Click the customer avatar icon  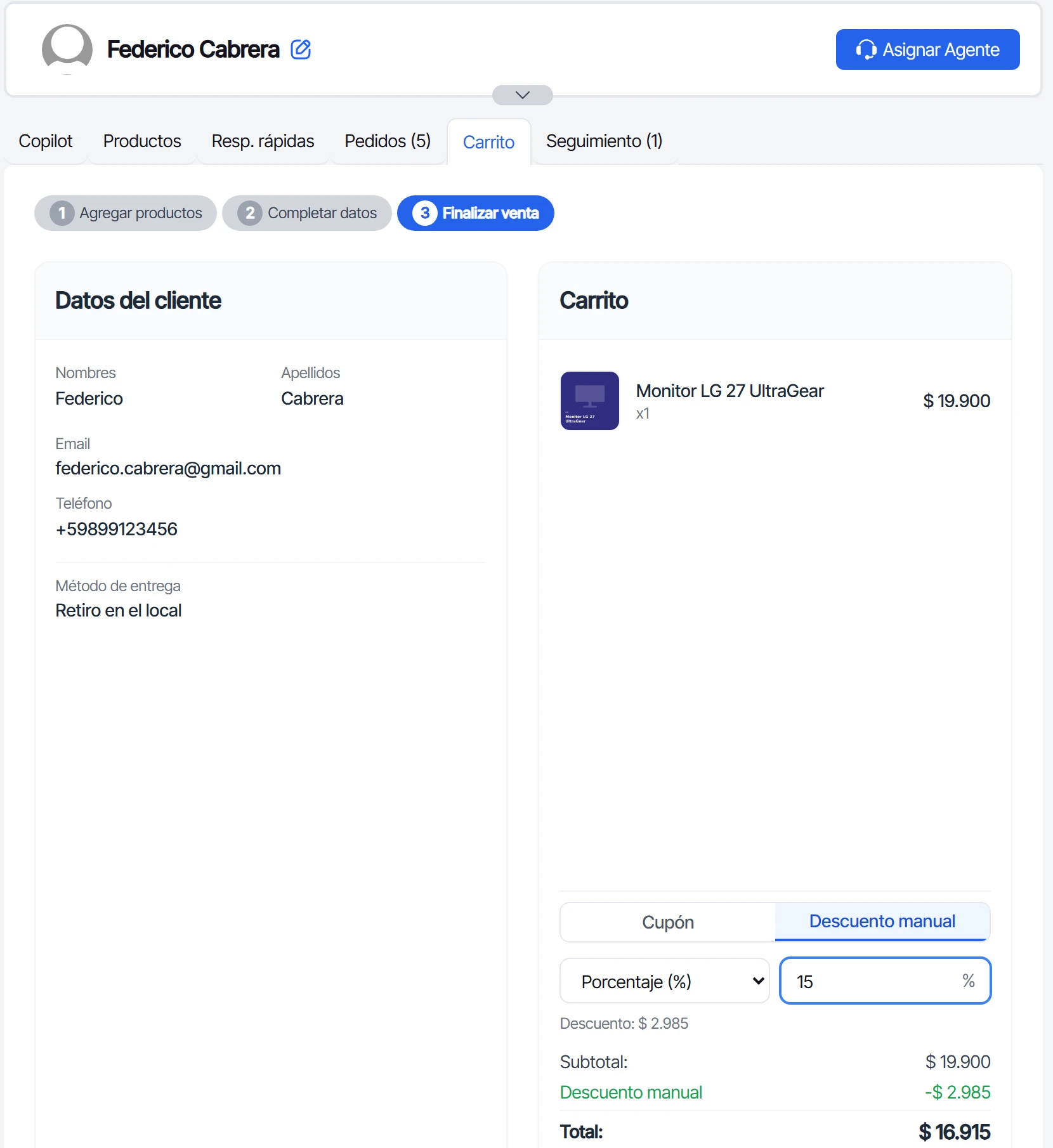coord(67,49)
